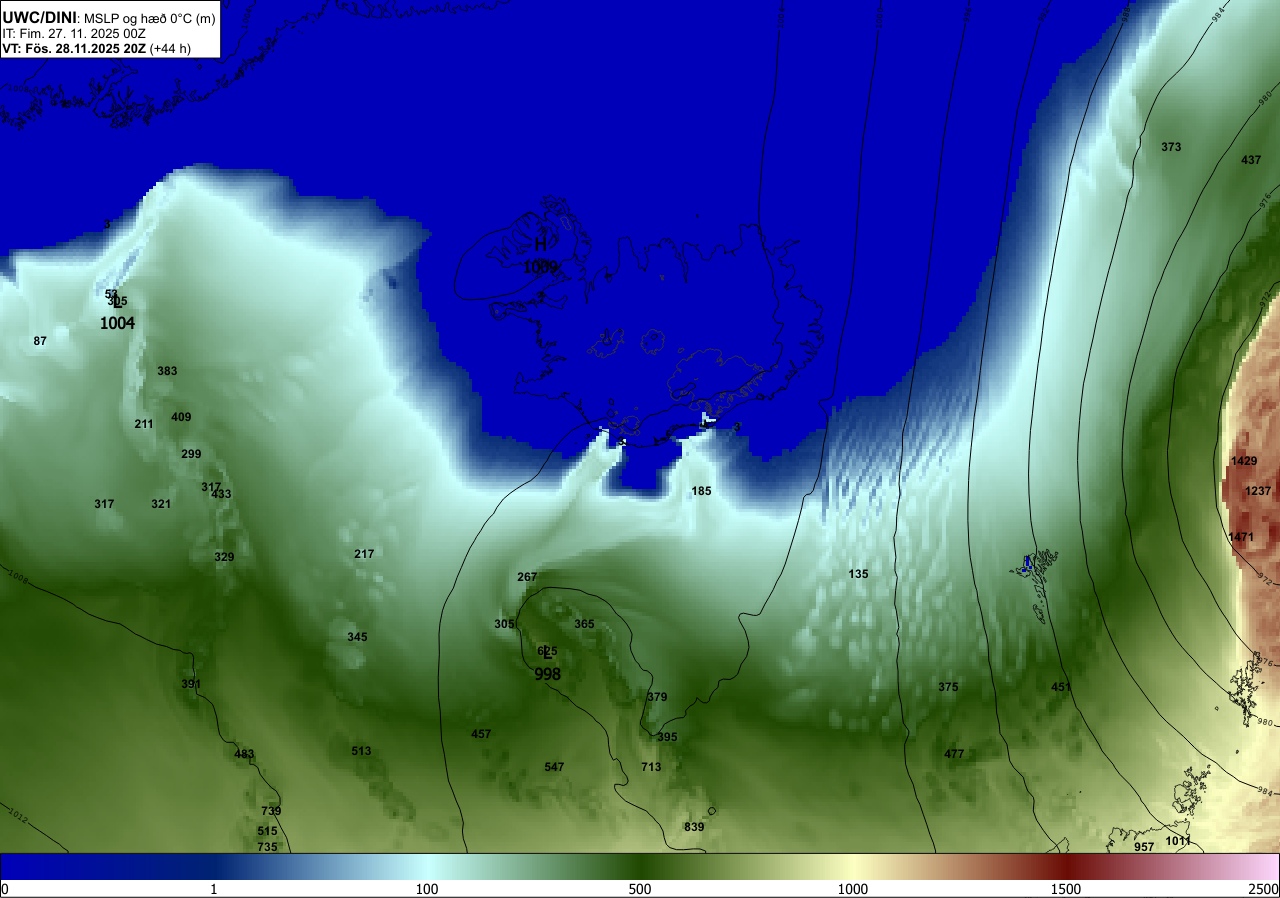Click the H high pressure marker over Iceland
This screenshot has width=1280, height=898.
point(540,243)
